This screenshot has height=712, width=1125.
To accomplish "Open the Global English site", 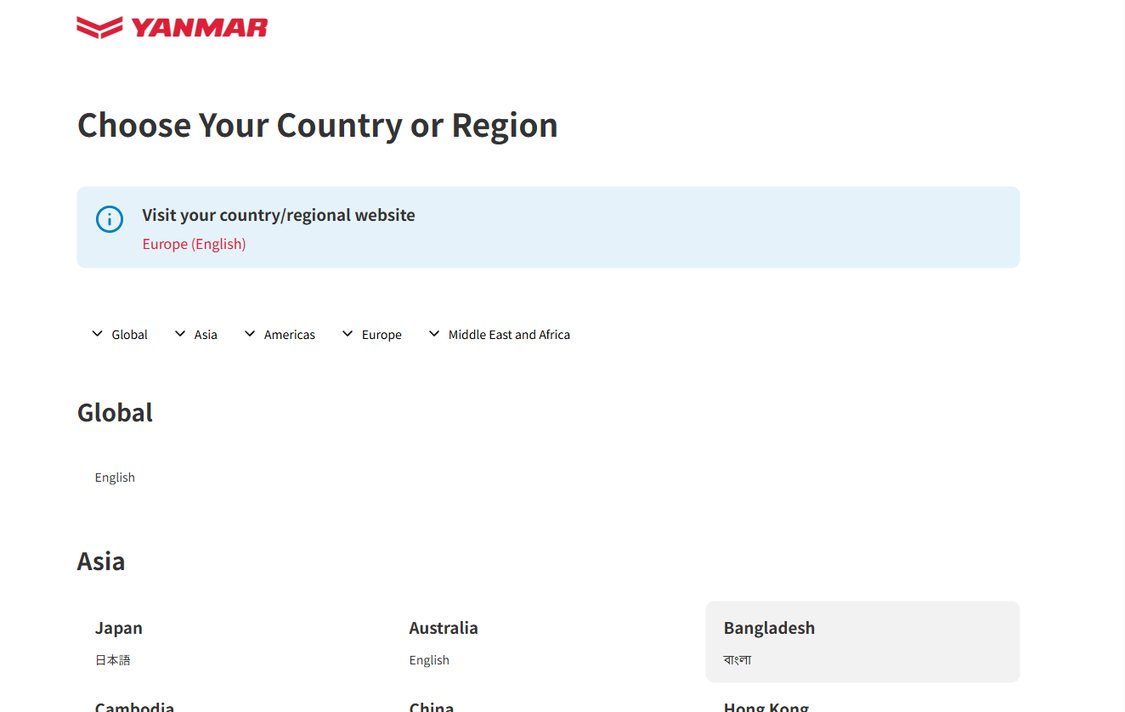I will point(115,477).
